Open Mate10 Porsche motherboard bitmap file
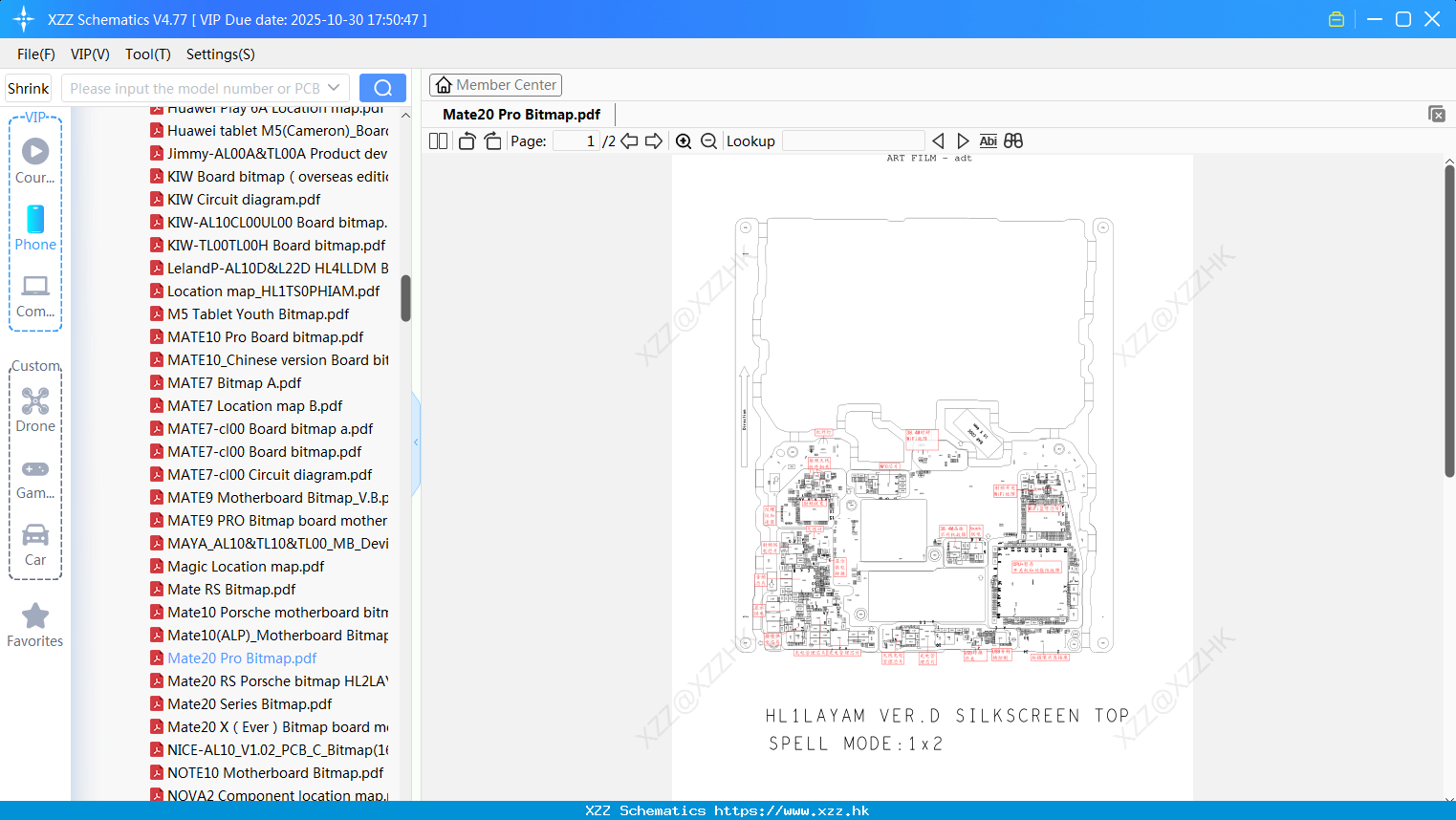This screenshot has width=1456, height=820. point(270,613)
